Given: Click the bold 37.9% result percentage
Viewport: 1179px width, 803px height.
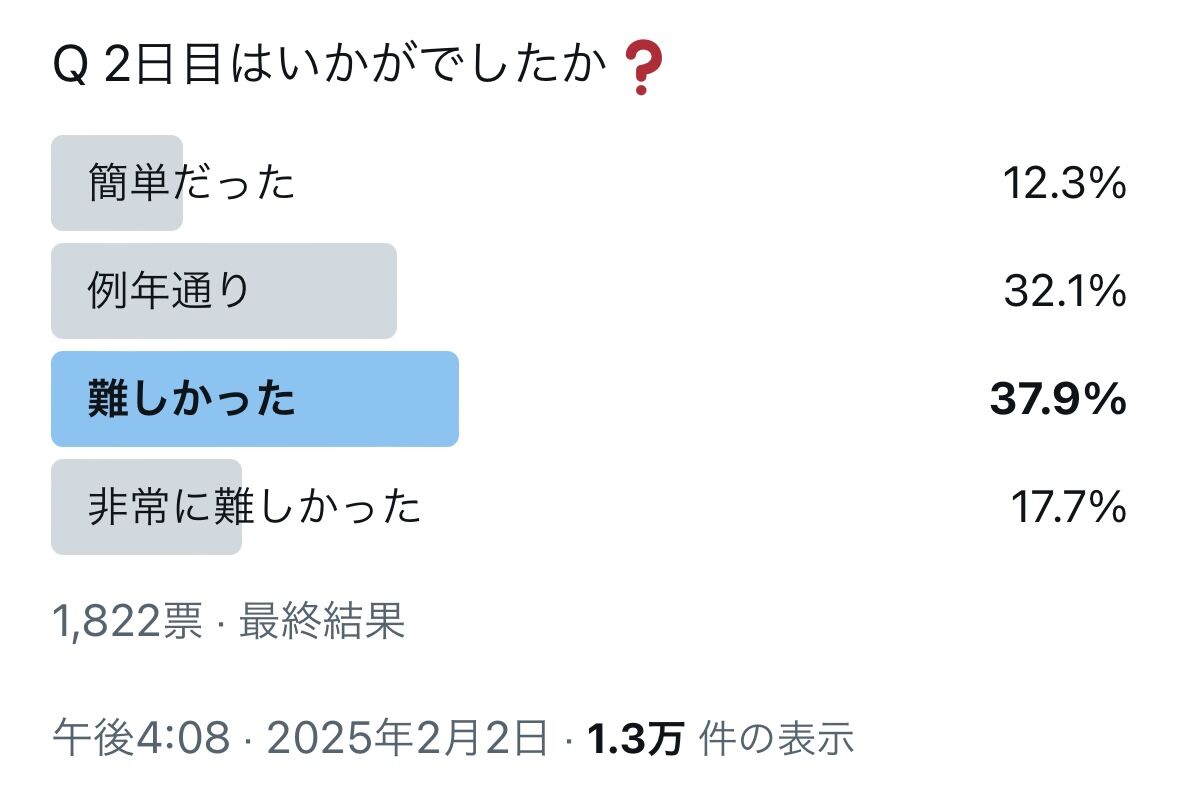Looking at the screenshot, I should click(1058, 398).
